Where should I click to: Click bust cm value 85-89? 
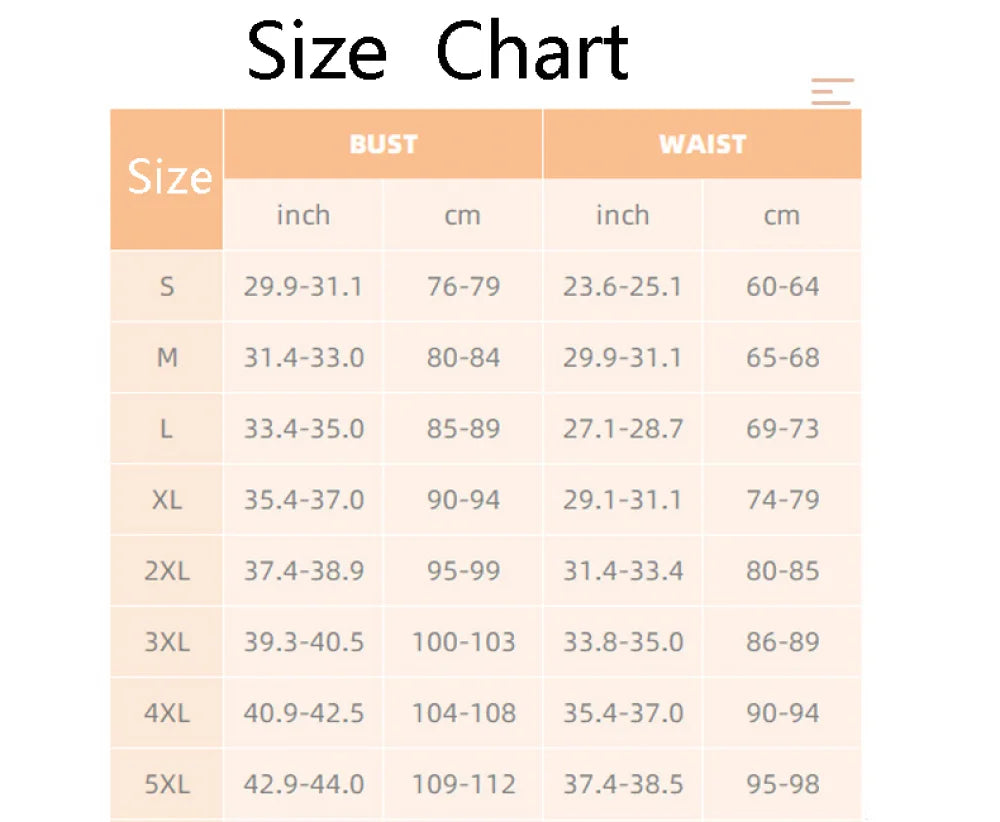pyautogui.click(x=464, y=429)
